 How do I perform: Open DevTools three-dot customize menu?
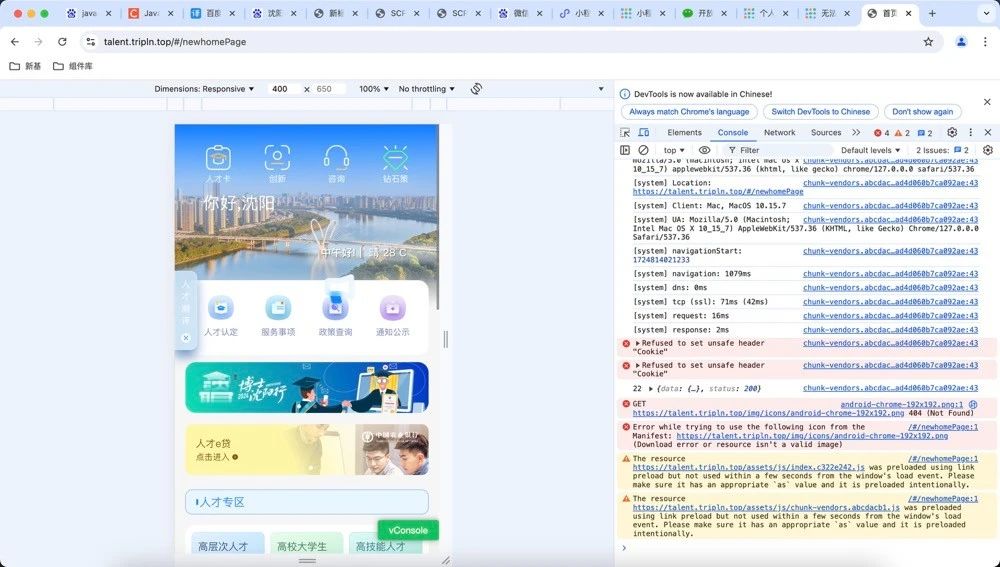point(971,133)
